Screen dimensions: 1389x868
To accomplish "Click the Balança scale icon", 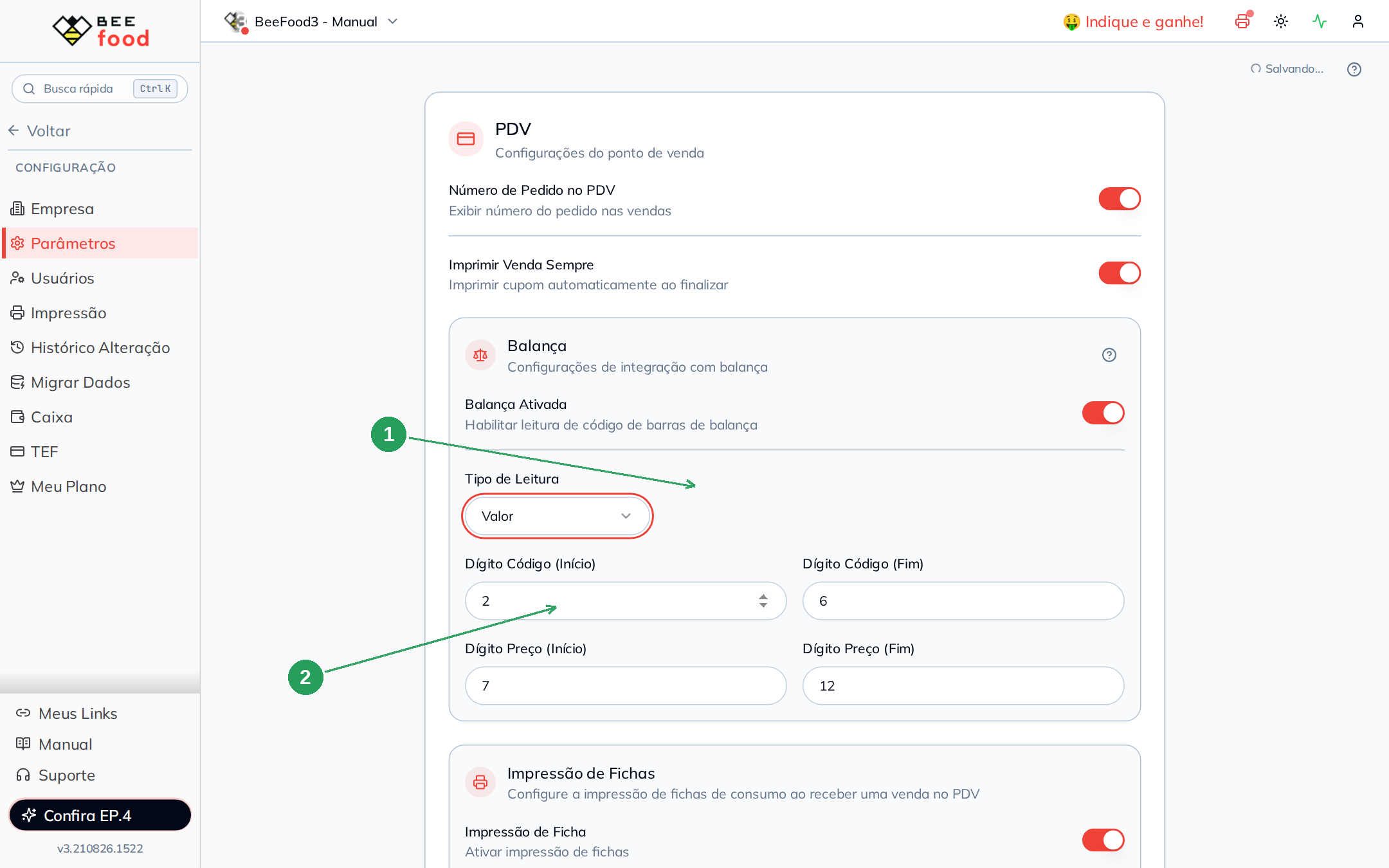I will coord(480,355).
